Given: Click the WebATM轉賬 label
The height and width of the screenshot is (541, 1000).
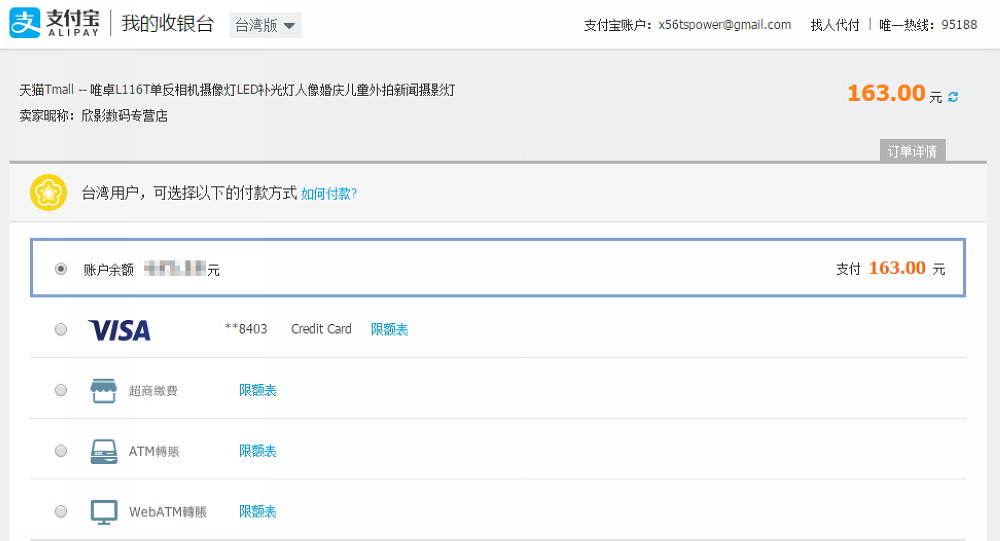Looking at the screenshot, I should (x=168, y=512).
